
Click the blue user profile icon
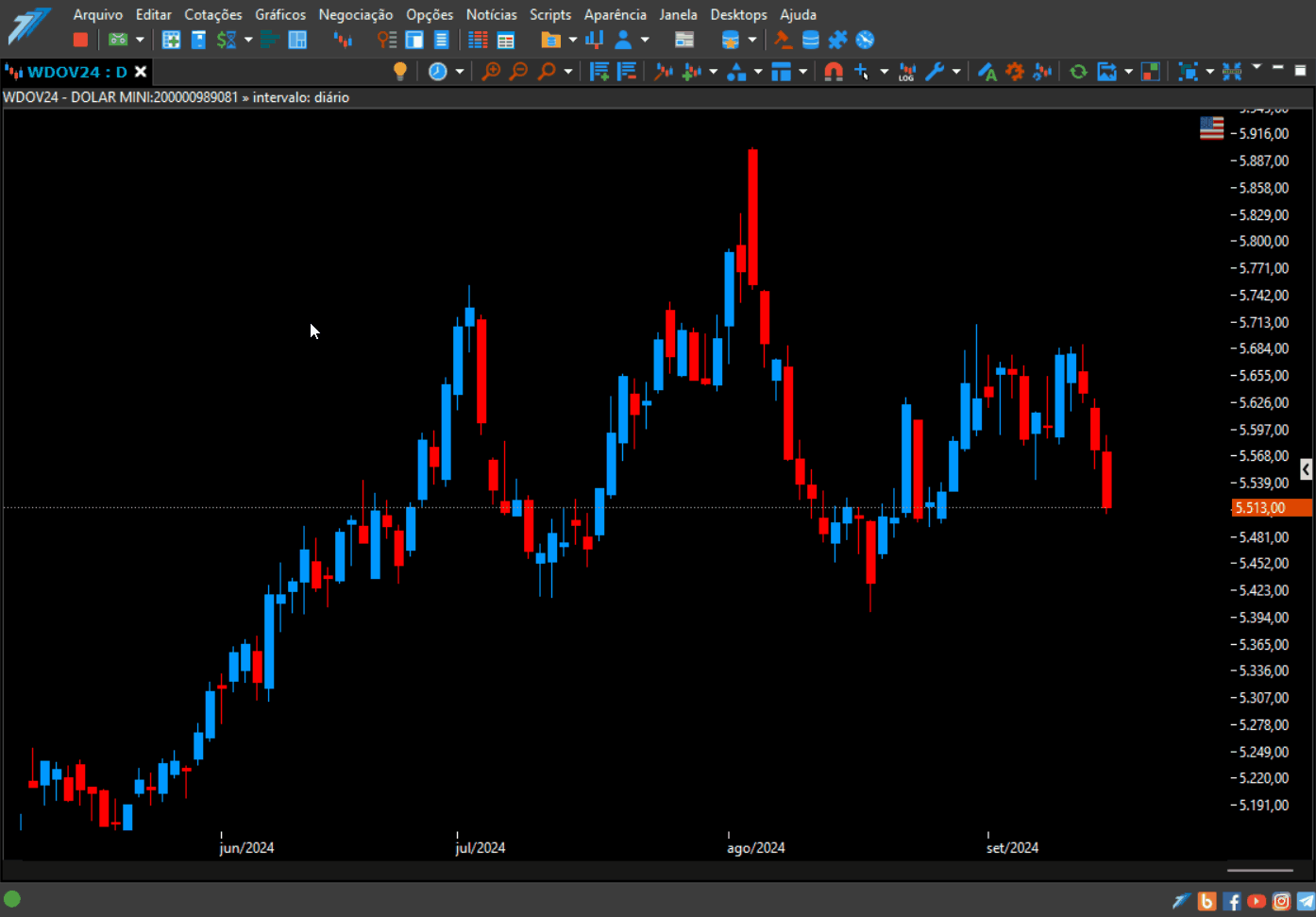(623, 40)
